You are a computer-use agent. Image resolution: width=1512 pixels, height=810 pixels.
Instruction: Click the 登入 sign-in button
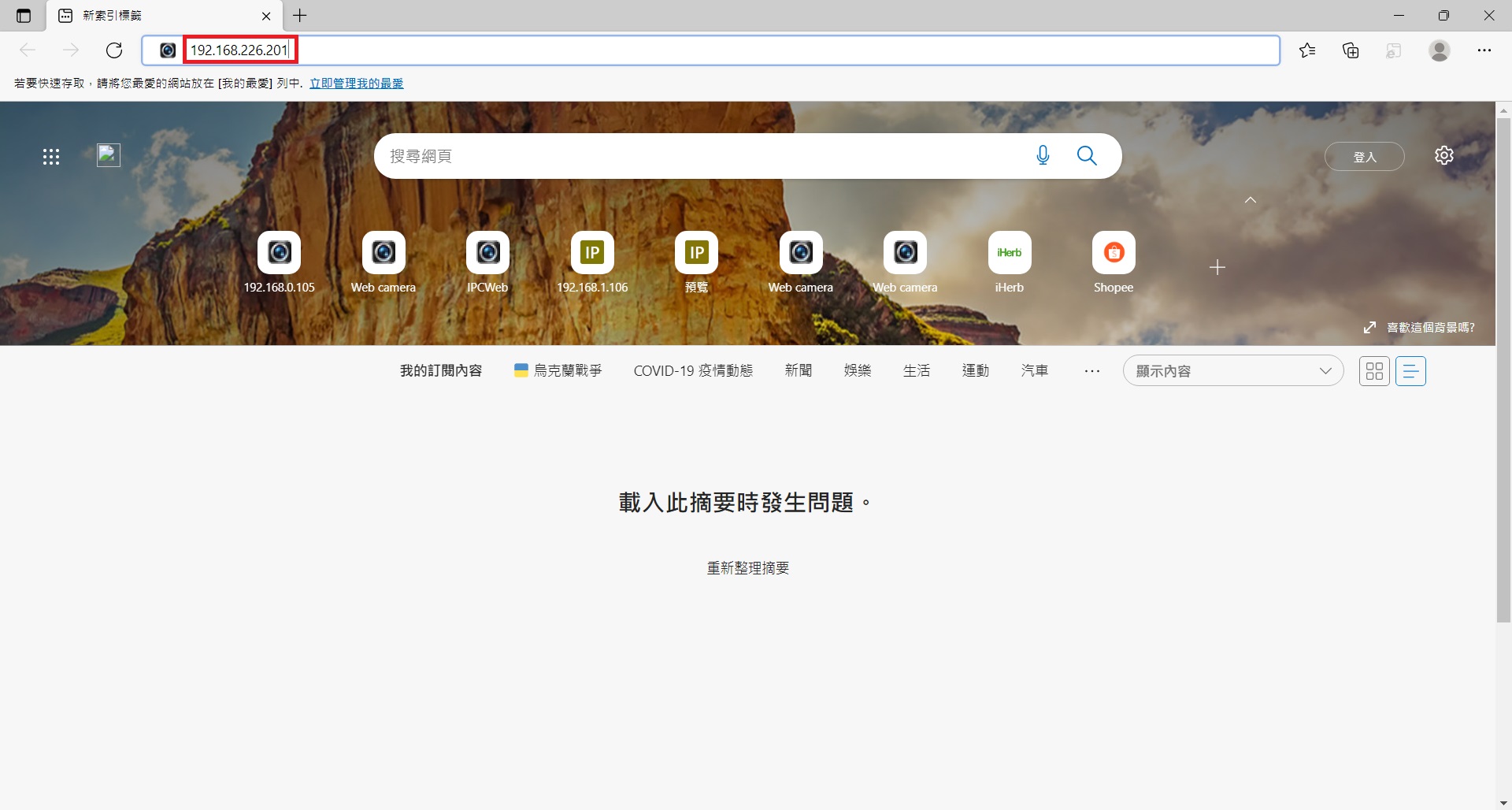tap(1365, 157)
